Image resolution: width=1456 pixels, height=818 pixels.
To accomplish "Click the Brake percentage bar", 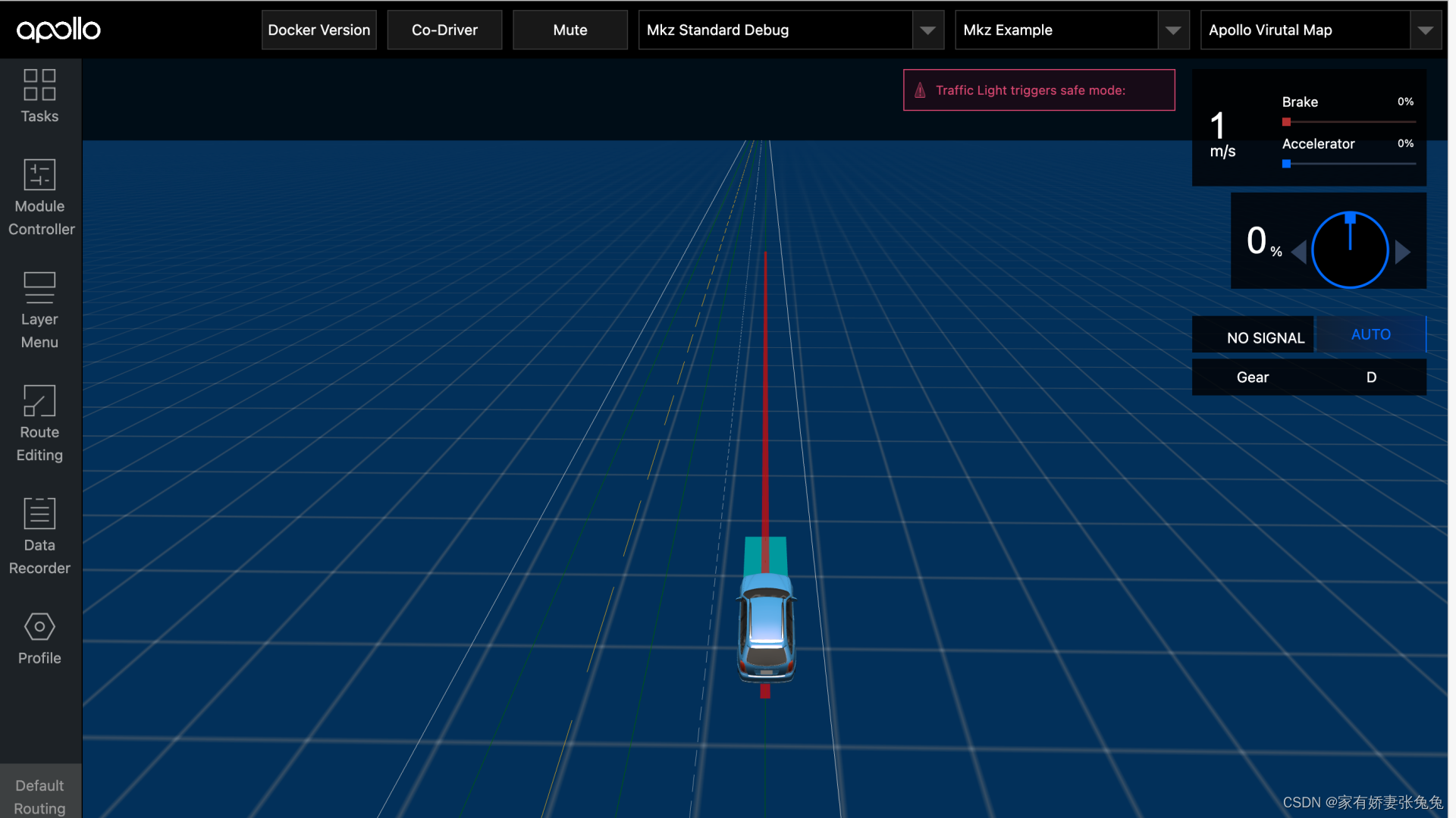I will [x=1348, y=121].
